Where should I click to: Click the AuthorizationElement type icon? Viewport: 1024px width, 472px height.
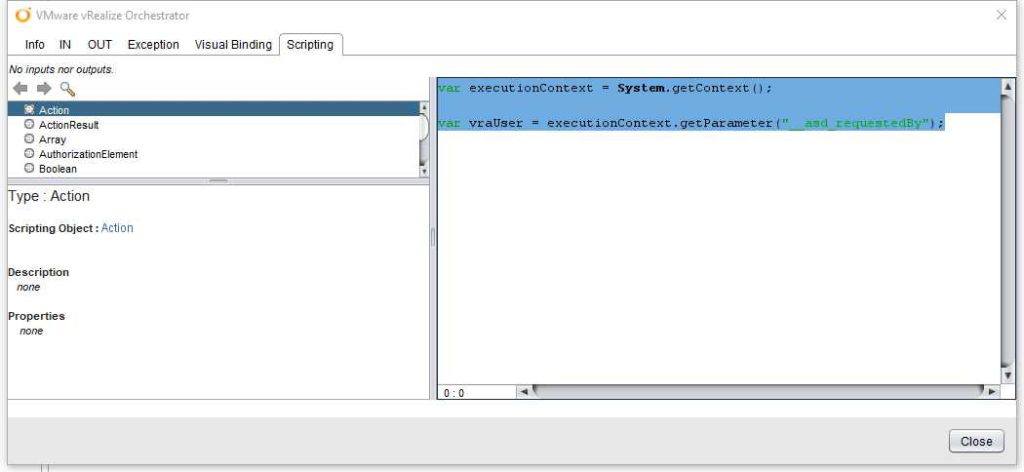(29, 154)
